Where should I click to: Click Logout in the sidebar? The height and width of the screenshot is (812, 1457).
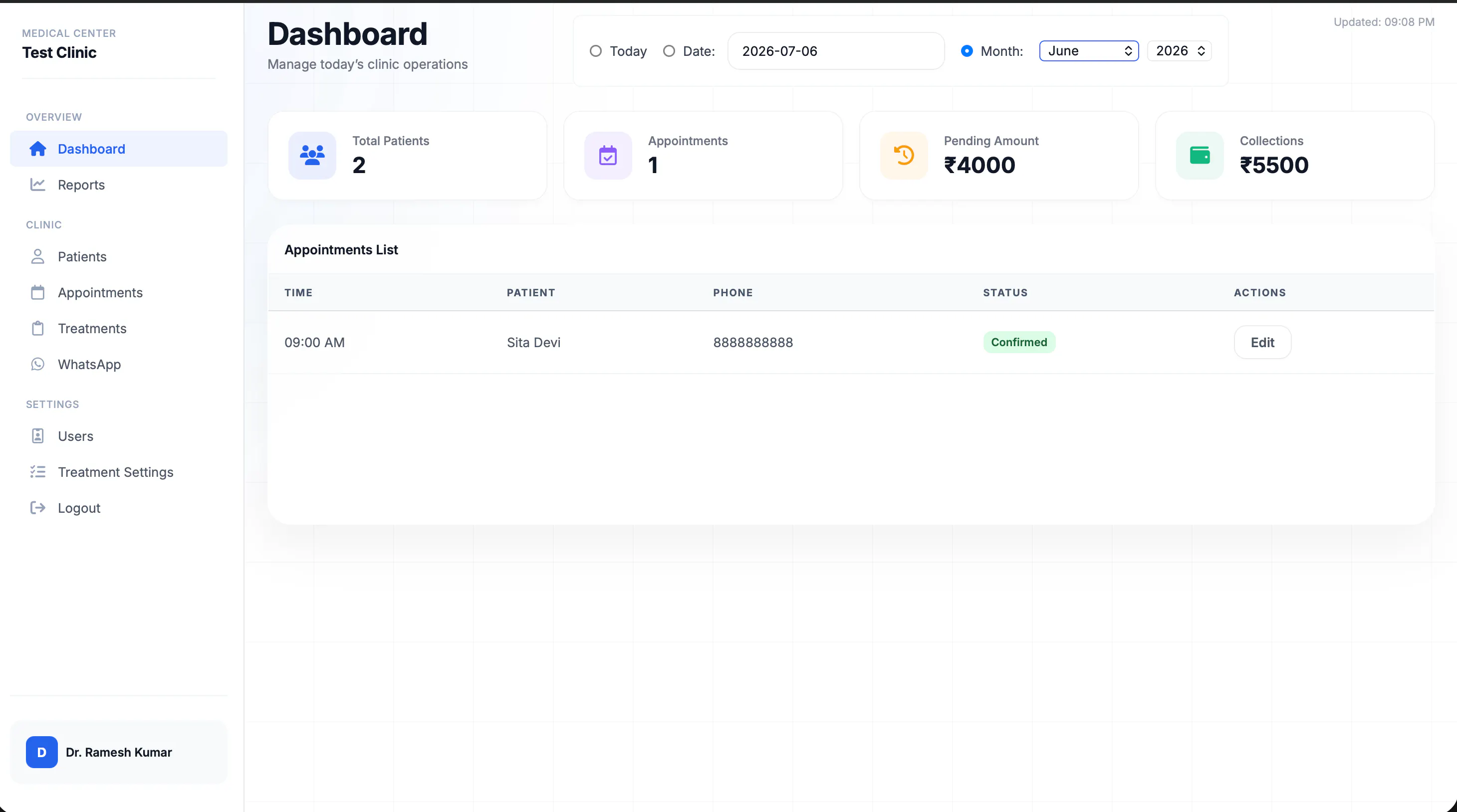tap(119, 508)
